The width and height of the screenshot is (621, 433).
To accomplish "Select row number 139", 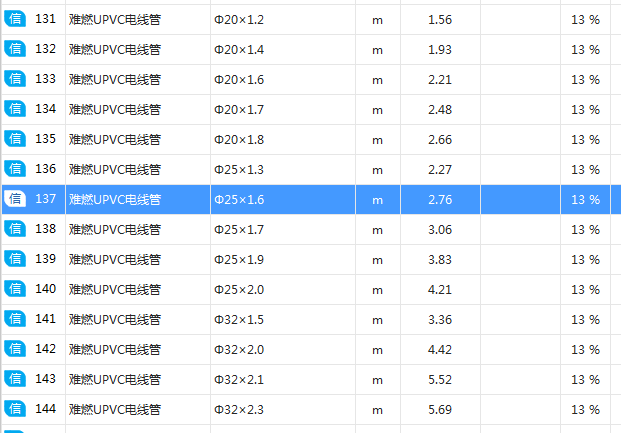I will pyautogui.click(x=46, y=259).
